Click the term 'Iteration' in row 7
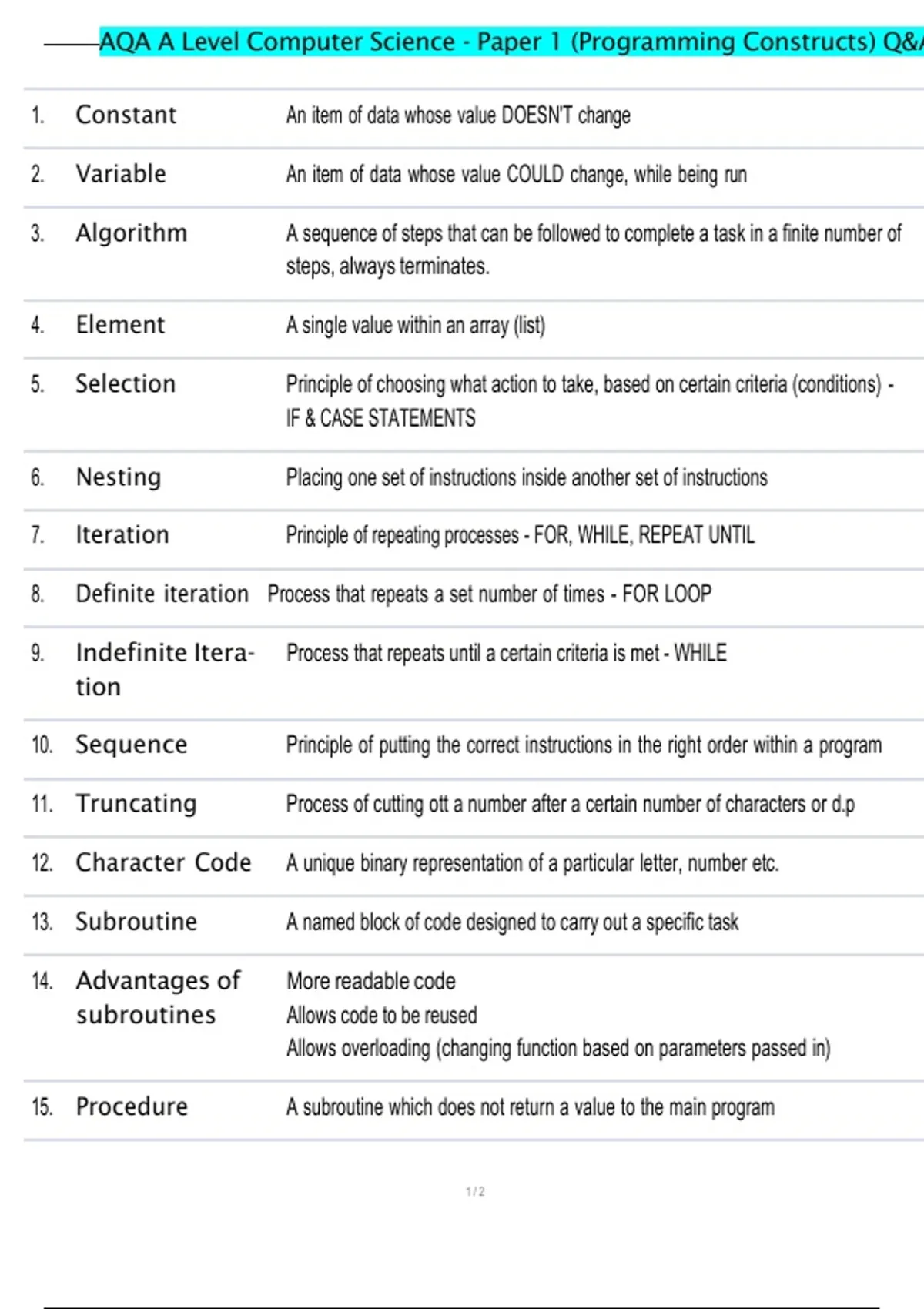 (x=122, y=535)
